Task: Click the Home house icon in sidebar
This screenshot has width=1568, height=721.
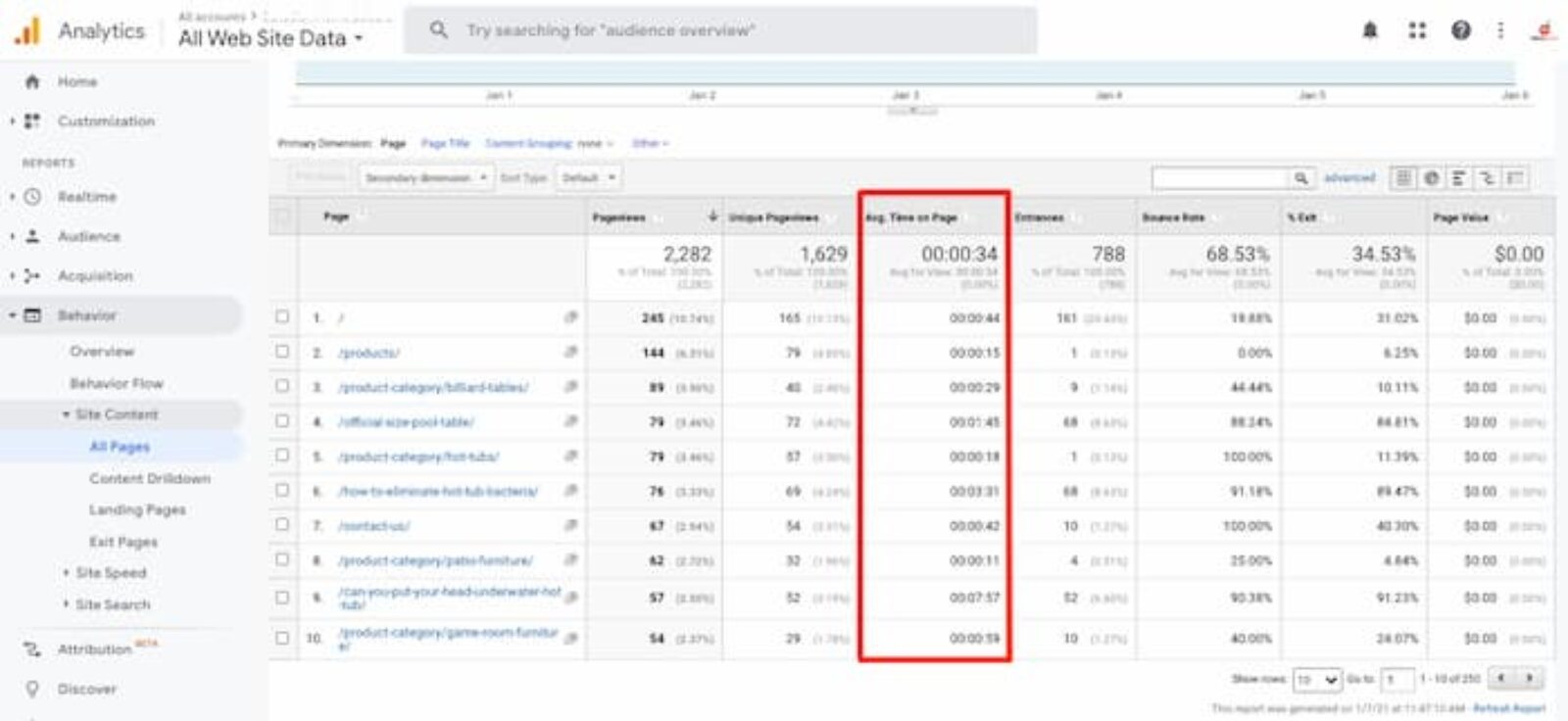Action: point(32,81)
